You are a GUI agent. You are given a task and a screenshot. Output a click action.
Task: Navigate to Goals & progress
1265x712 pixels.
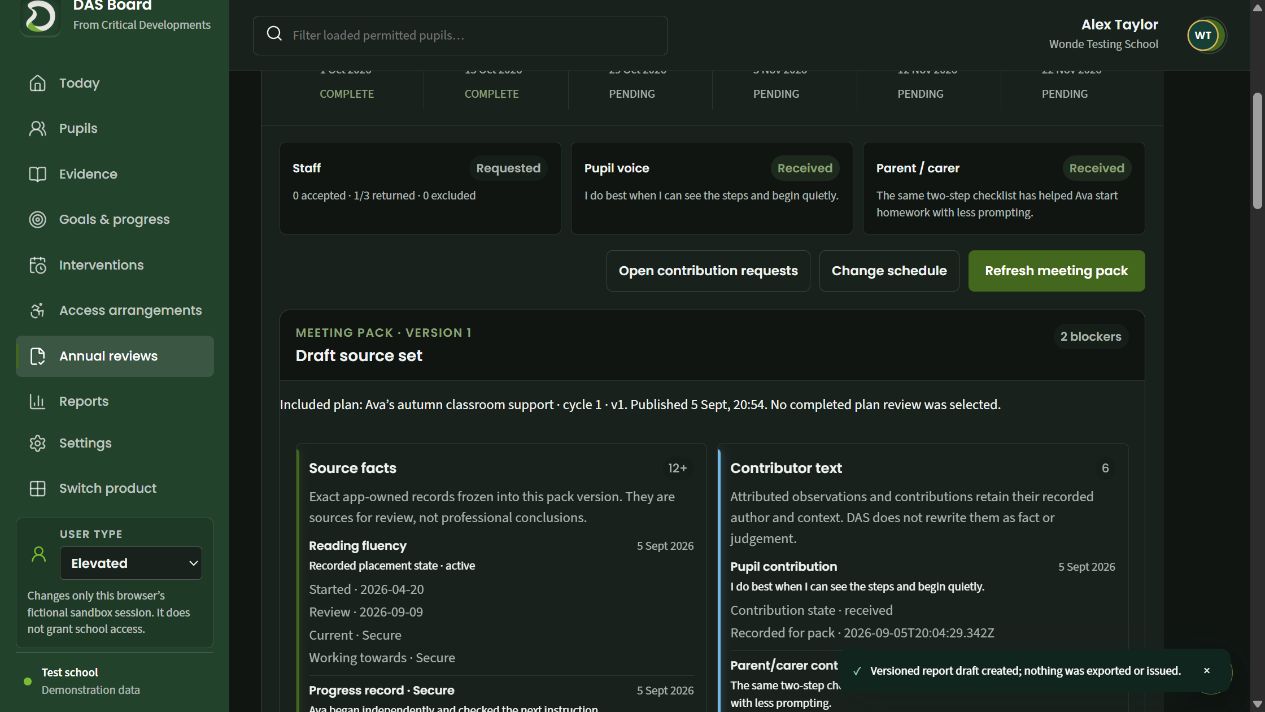[x=115, y=219]
